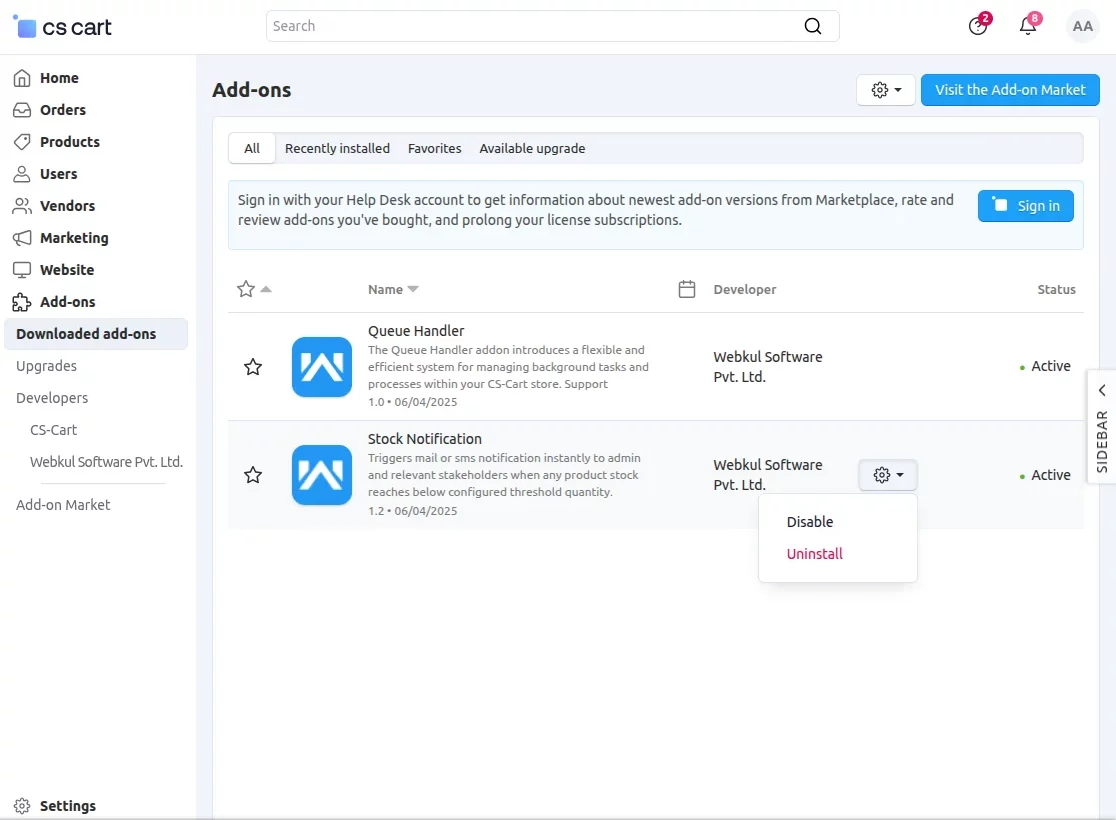Click the Marketing megaphone icon
The width and height of the screenshot is (1116, 820).
coord(21,238)
